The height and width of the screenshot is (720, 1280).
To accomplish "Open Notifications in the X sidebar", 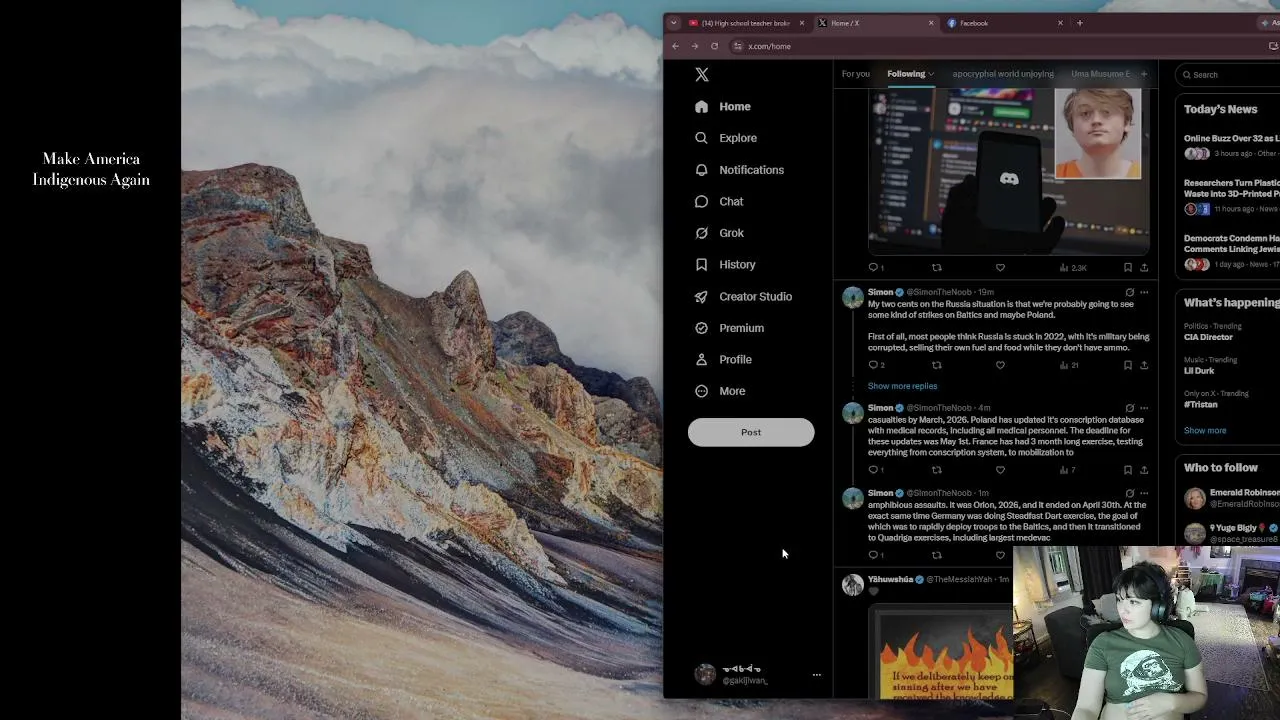I will (x=739, y=170).
